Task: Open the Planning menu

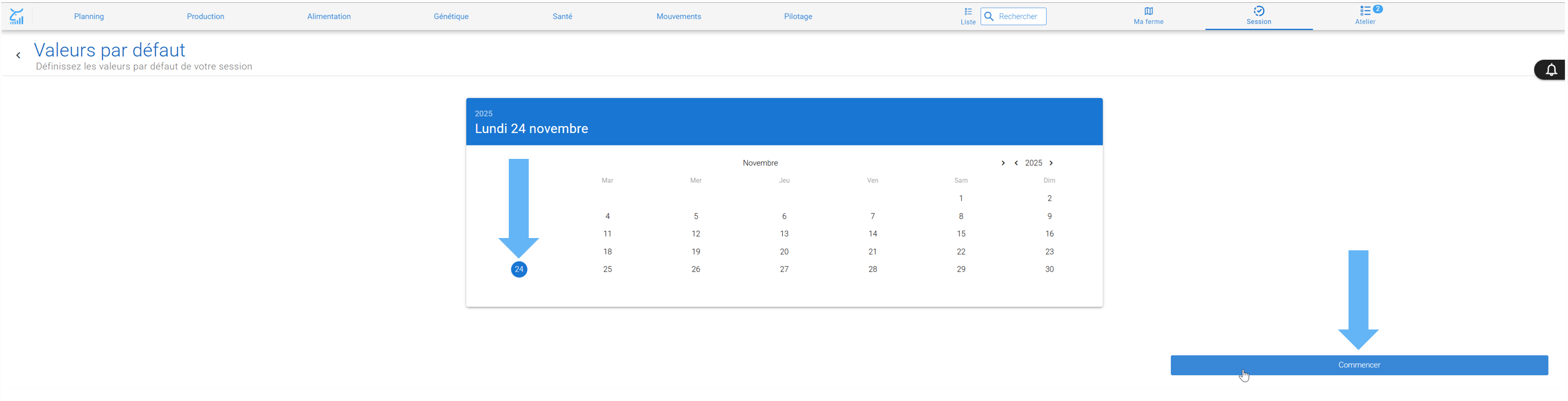Action: (x=89, y=16)
